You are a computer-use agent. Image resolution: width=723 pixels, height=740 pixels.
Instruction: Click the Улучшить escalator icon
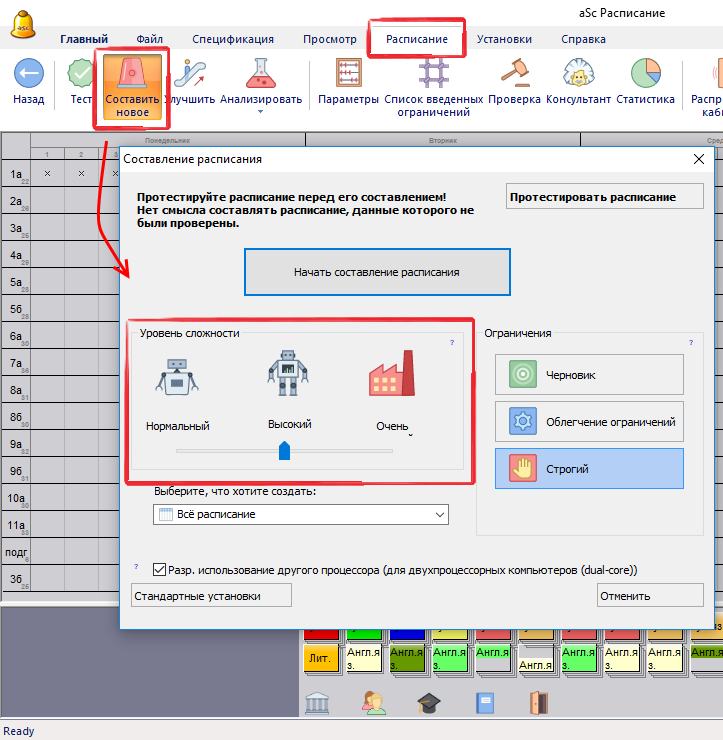[x=190, y=74]
